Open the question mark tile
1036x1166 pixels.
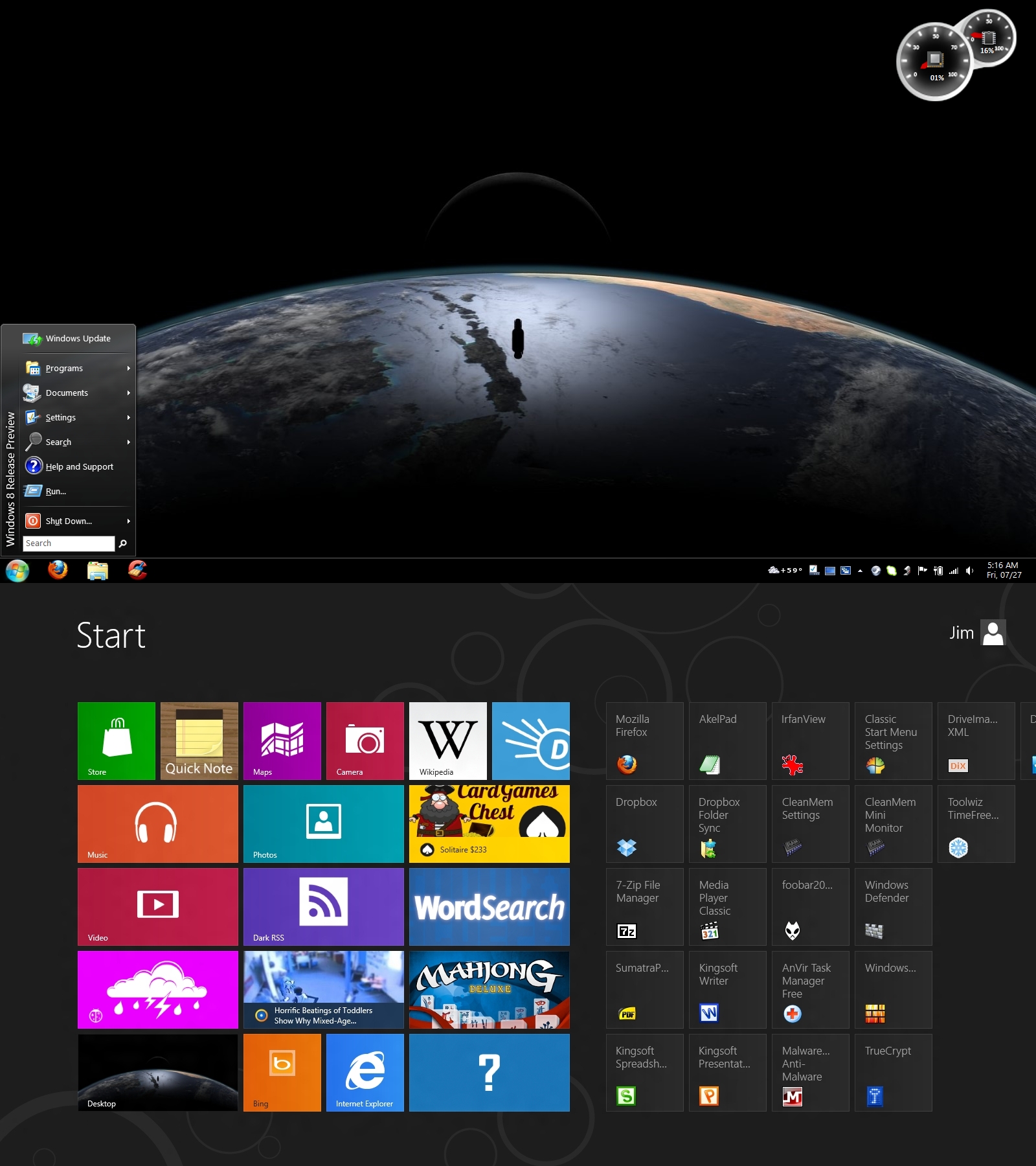coord(490,1072)
